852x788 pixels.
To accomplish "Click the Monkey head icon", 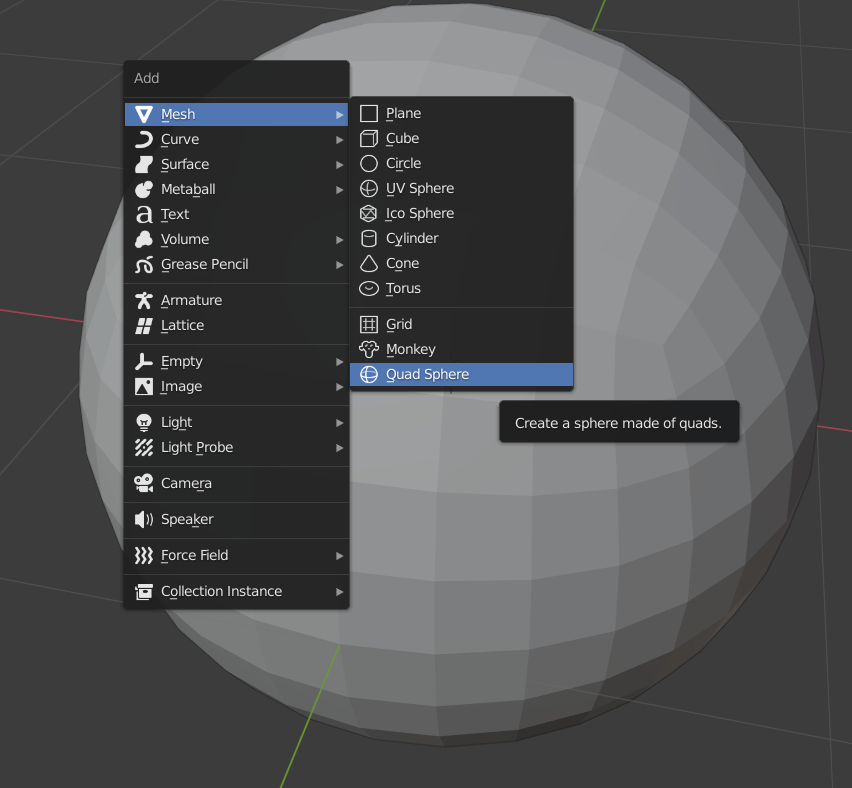I will coord(368,349).
